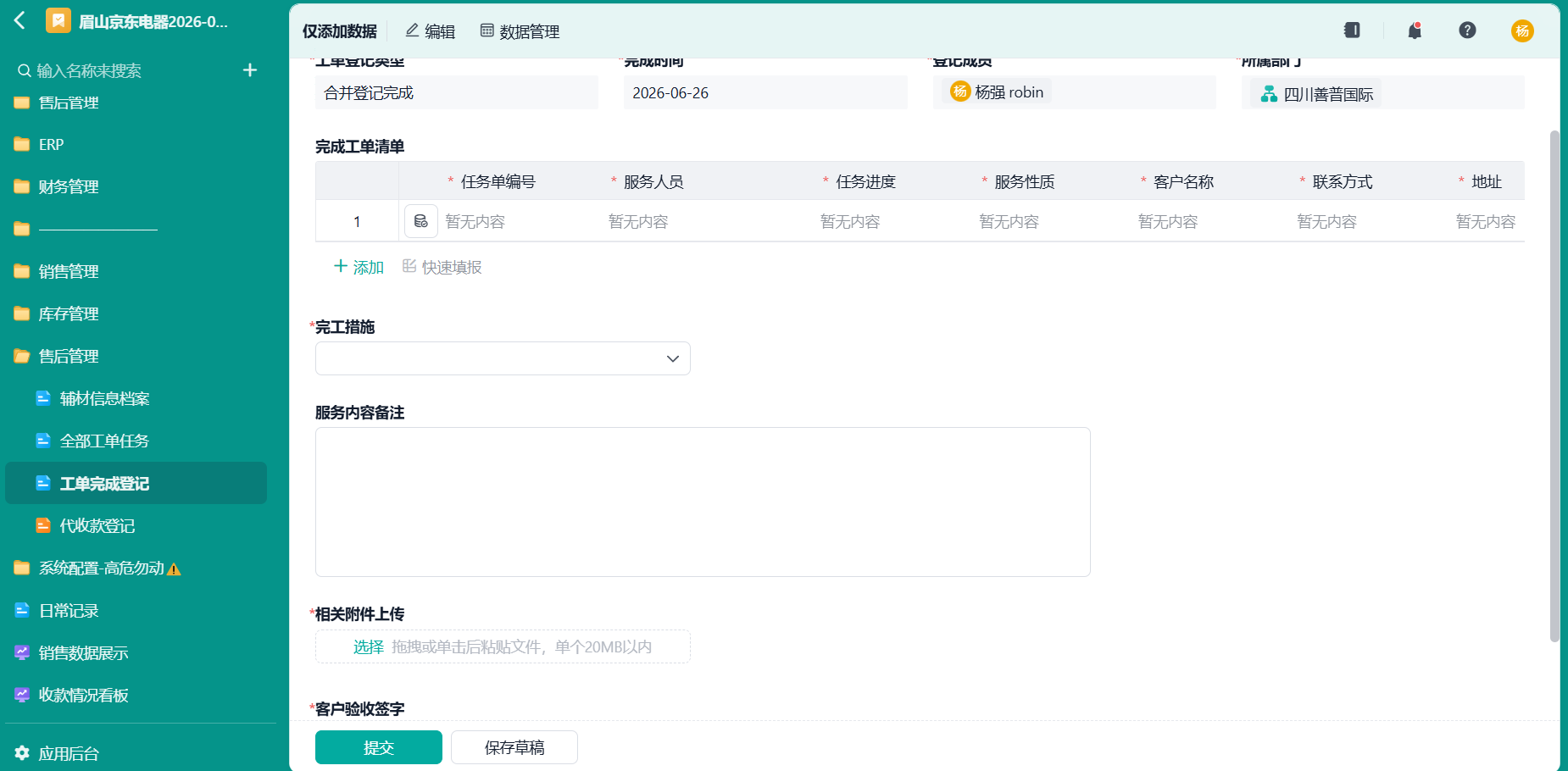
Task: Click the search magnifier icon in sidebar
Action: pyautogui.click(x=25, y=70)
